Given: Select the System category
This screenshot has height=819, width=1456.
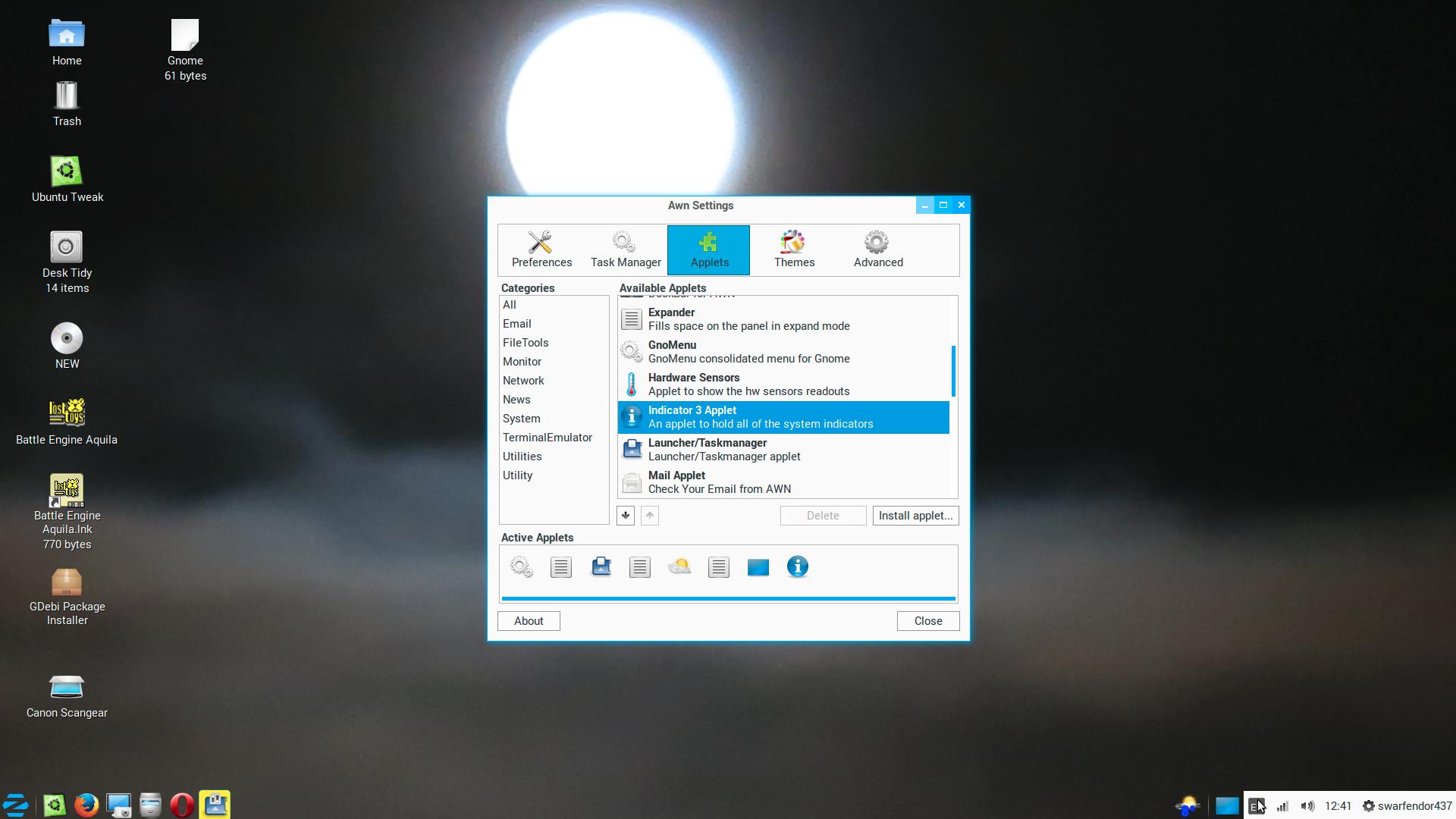Looking at the screenshot, I should click(554, 419).
